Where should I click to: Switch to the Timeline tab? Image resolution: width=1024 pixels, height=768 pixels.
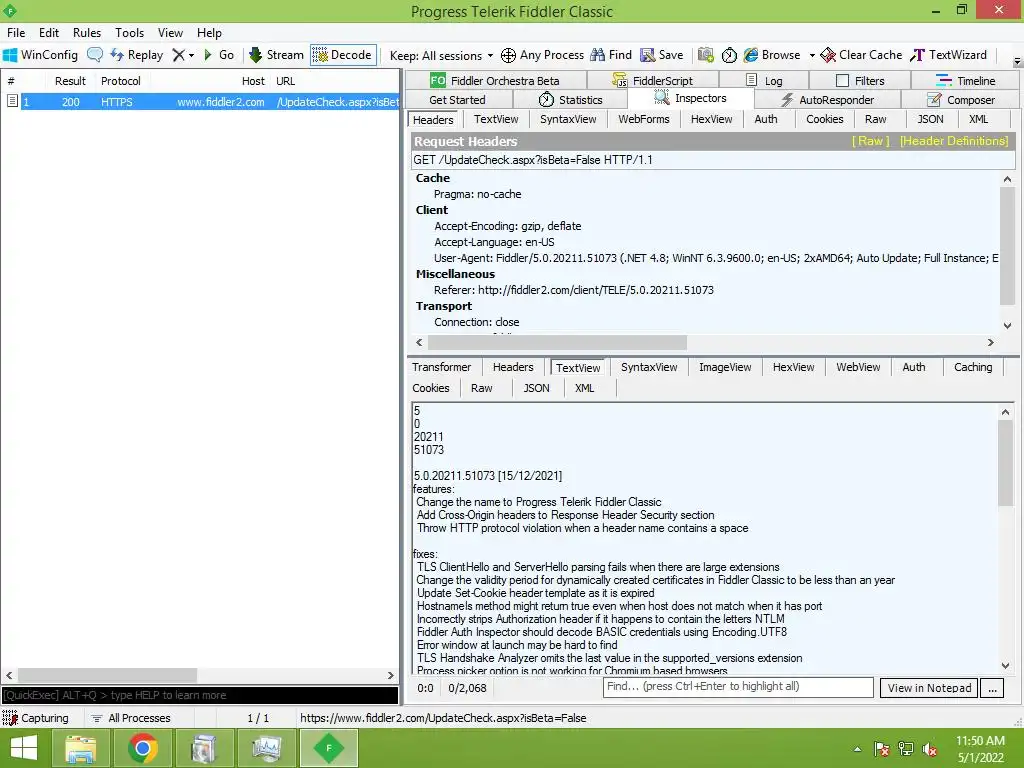click(x=965, y=80)
